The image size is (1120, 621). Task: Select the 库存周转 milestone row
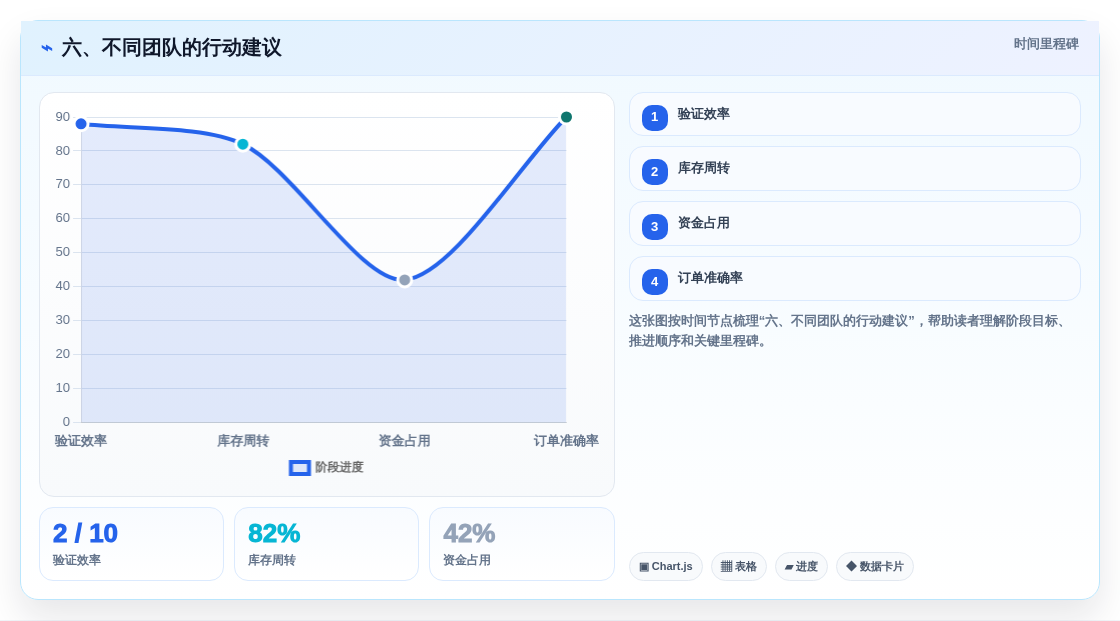[854, 169]
